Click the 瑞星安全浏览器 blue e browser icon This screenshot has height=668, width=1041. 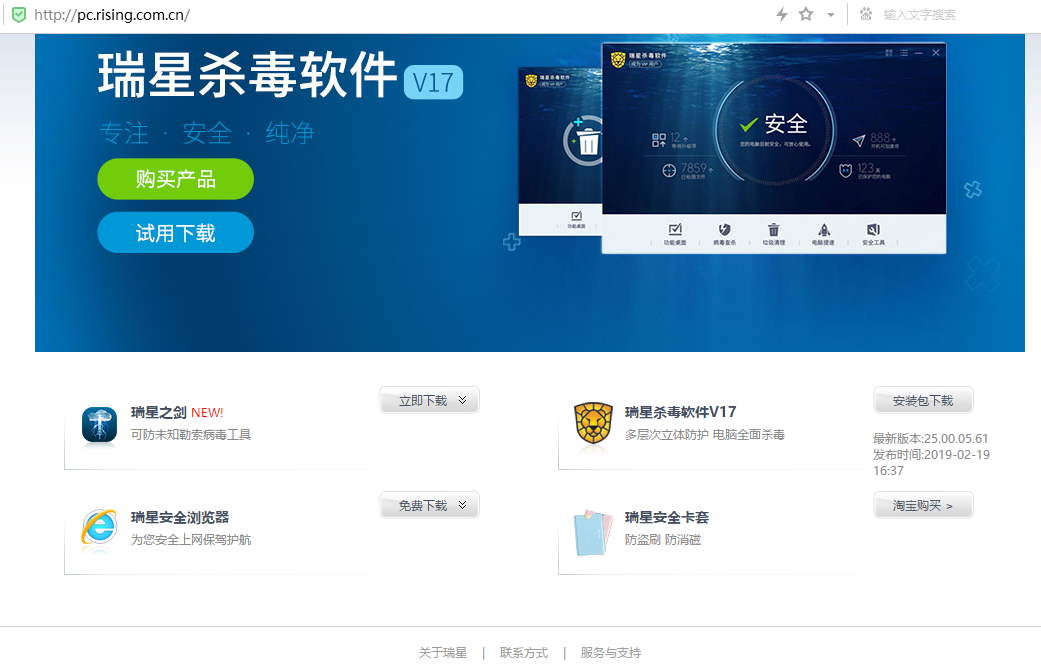(x=100, y=528)
